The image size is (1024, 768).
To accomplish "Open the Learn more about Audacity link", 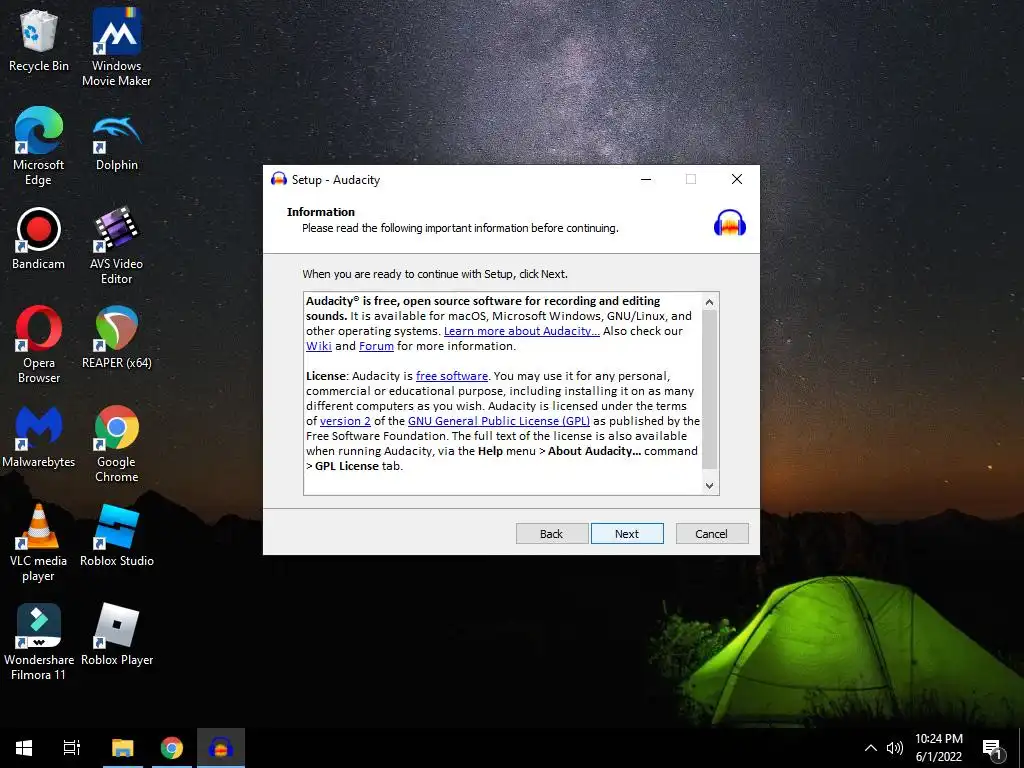I will tap(522, 331).
